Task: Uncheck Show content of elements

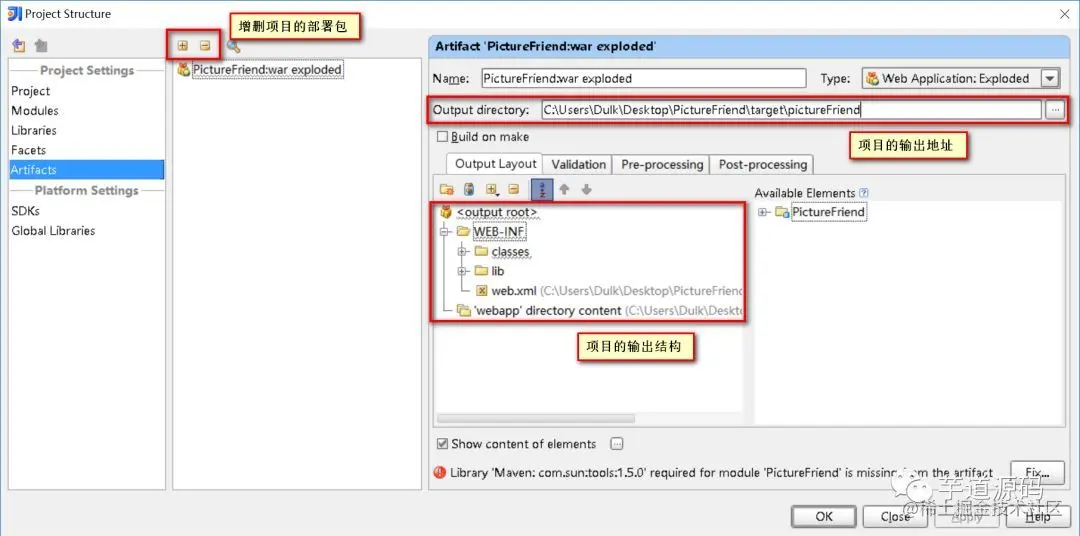Action: pyautogui.click(x=443, y=444)
